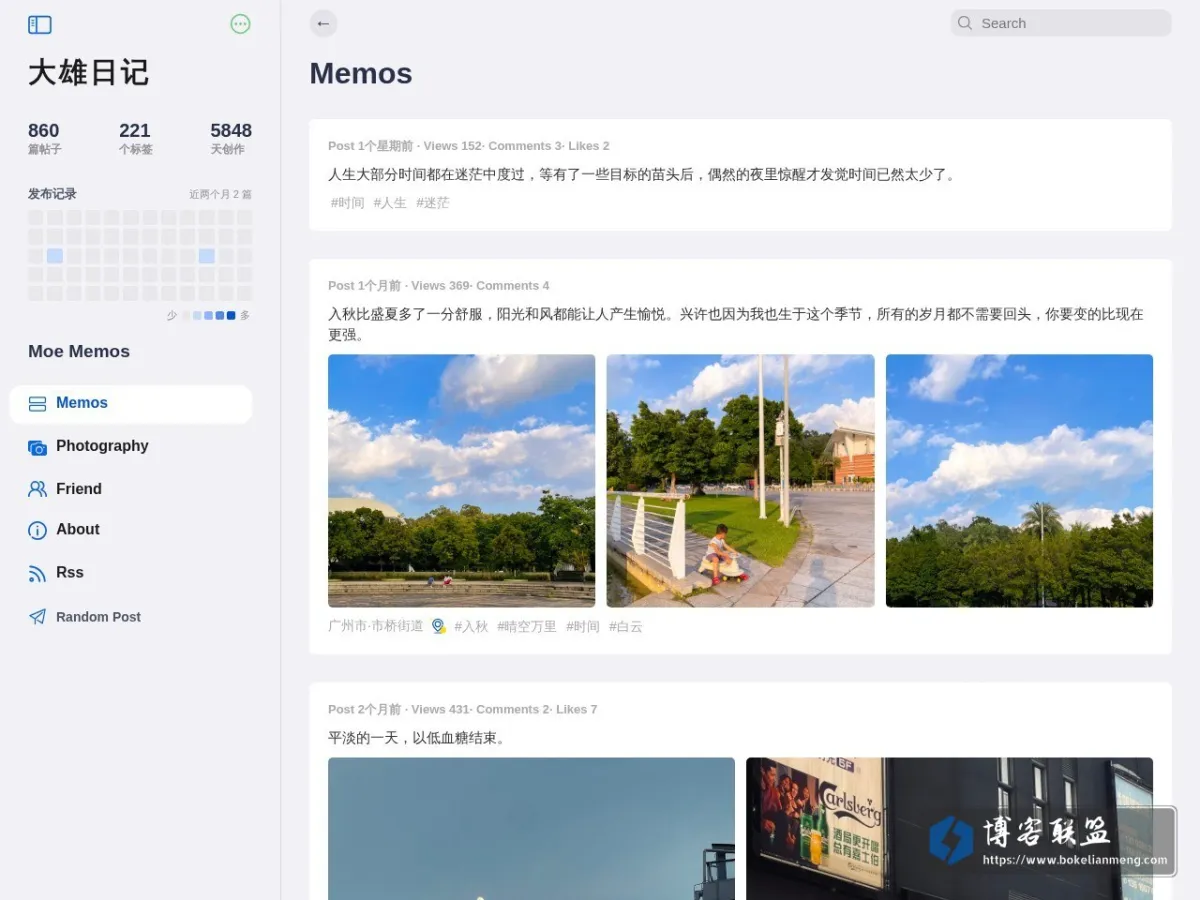Click the #晴空万里 tag
Image resolution: width=1200 pixels, height=900 pixels.
point(526,627)
